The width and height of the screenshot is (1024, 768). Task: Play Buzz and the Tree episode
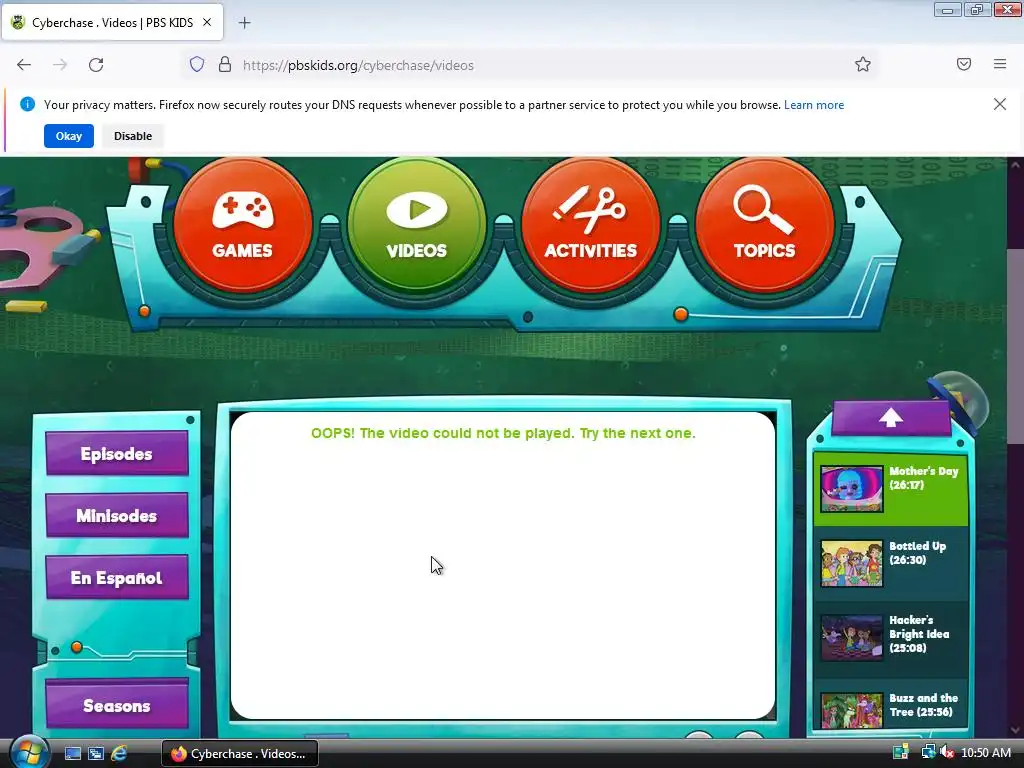(852, 711)
